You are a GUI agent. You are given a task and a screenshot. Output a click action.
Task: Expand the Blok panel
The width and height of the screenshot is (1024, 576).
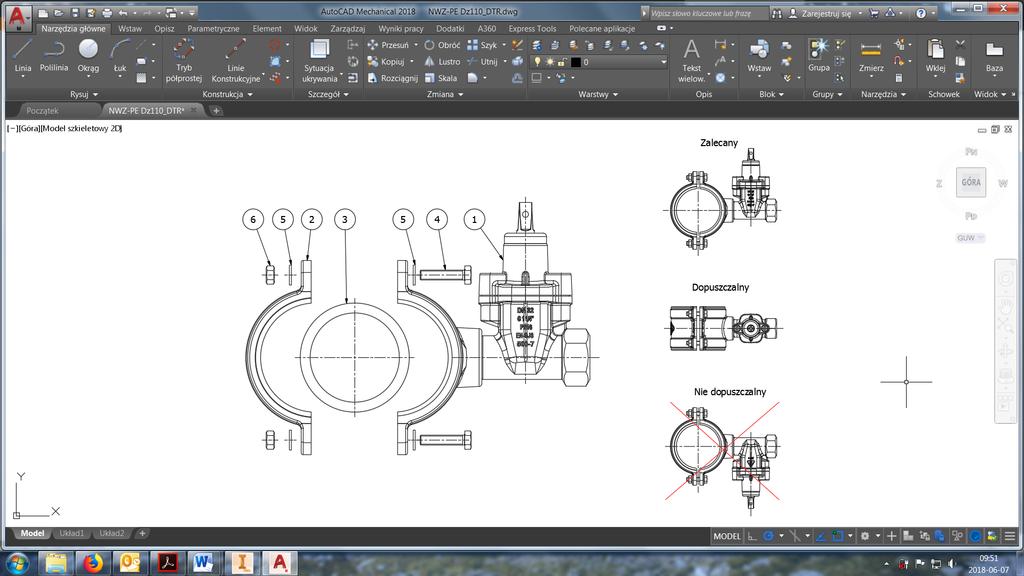[x=771, y=94]
